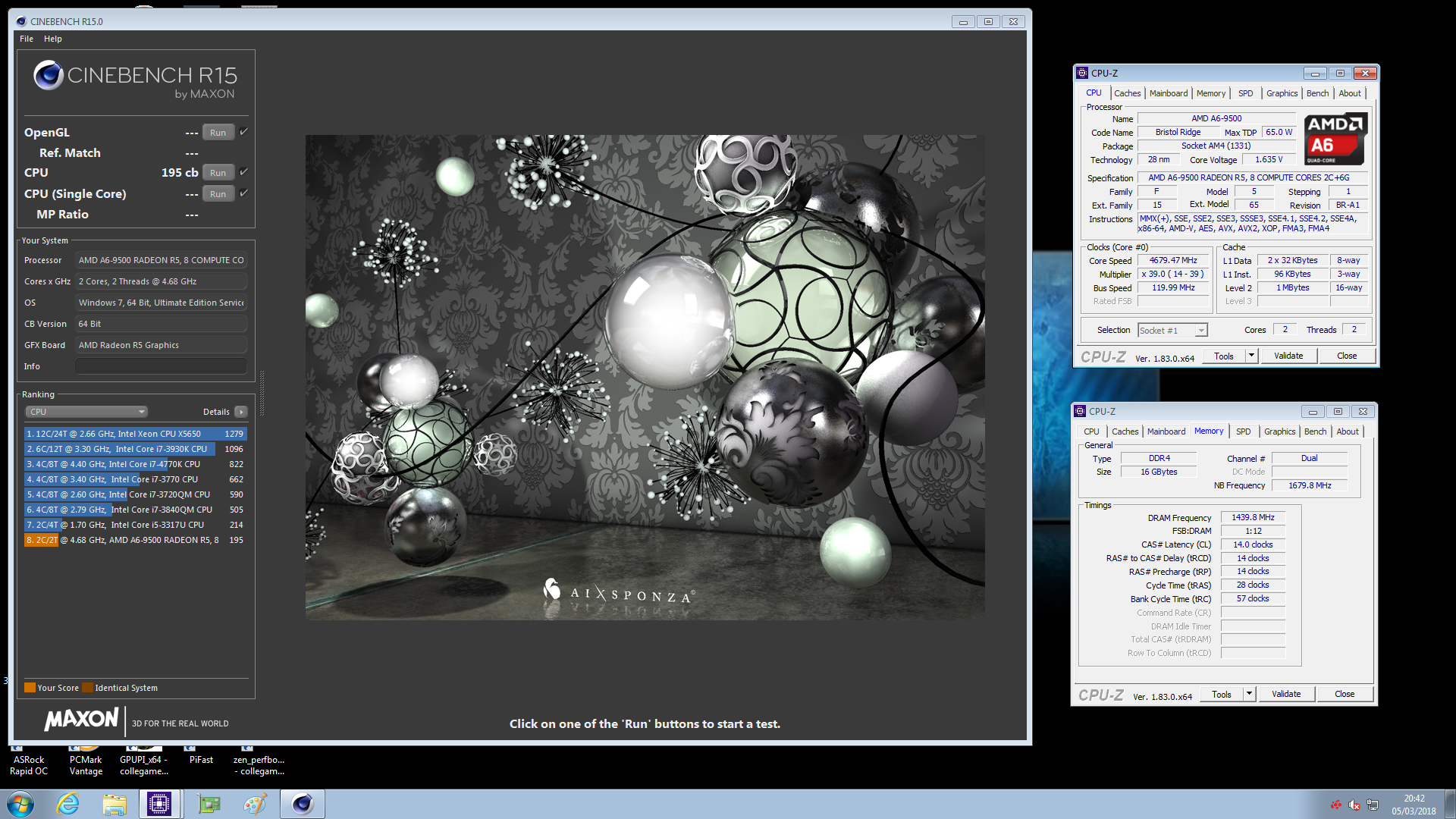Open the Ranking CPU dropdown
The height and width of the screenshot is (819, 1456).
pyautogui.click(x=86, y=412)
